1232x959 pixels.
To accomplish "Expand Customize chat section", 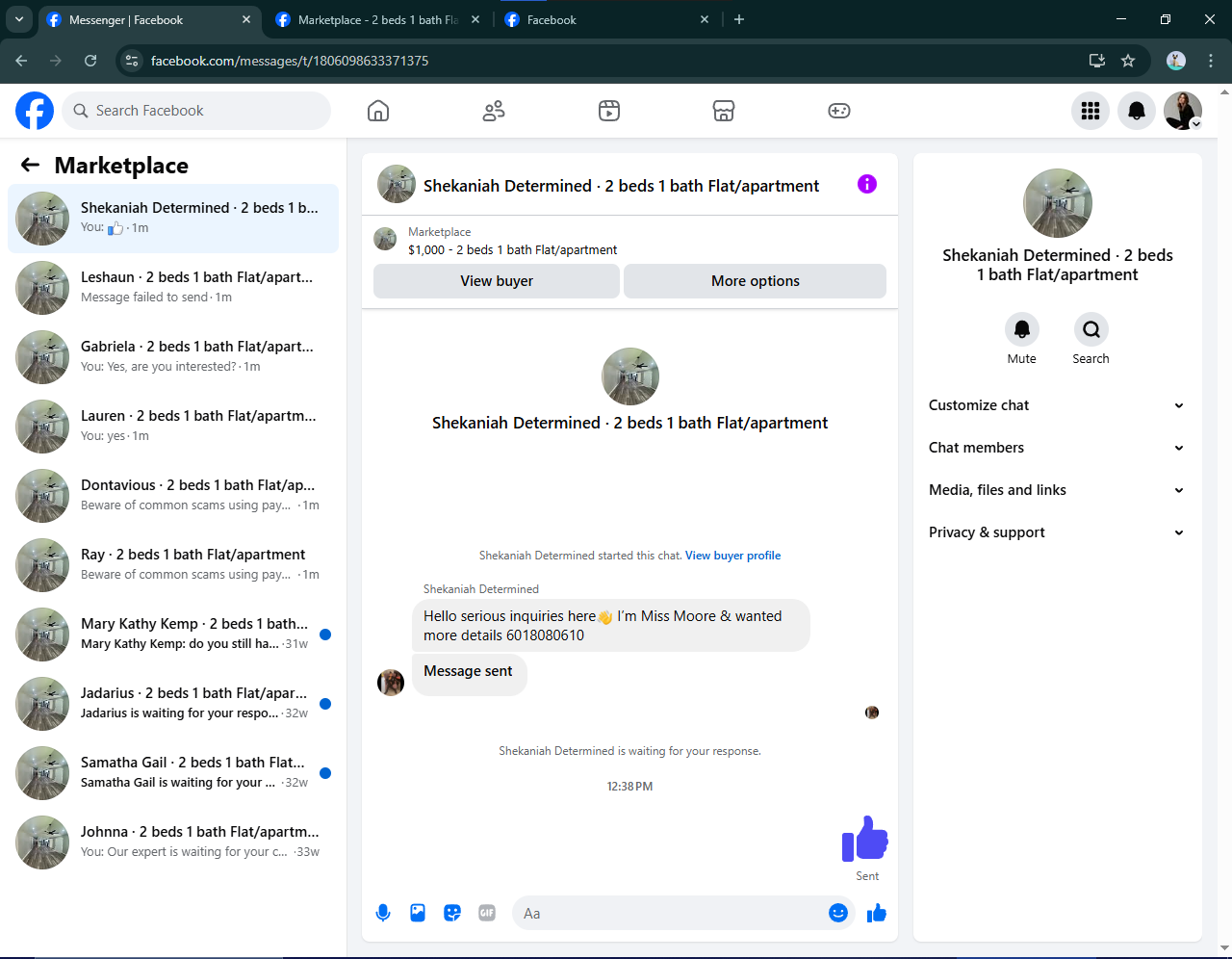I will pyautogui.click(x=1057, y=405).
